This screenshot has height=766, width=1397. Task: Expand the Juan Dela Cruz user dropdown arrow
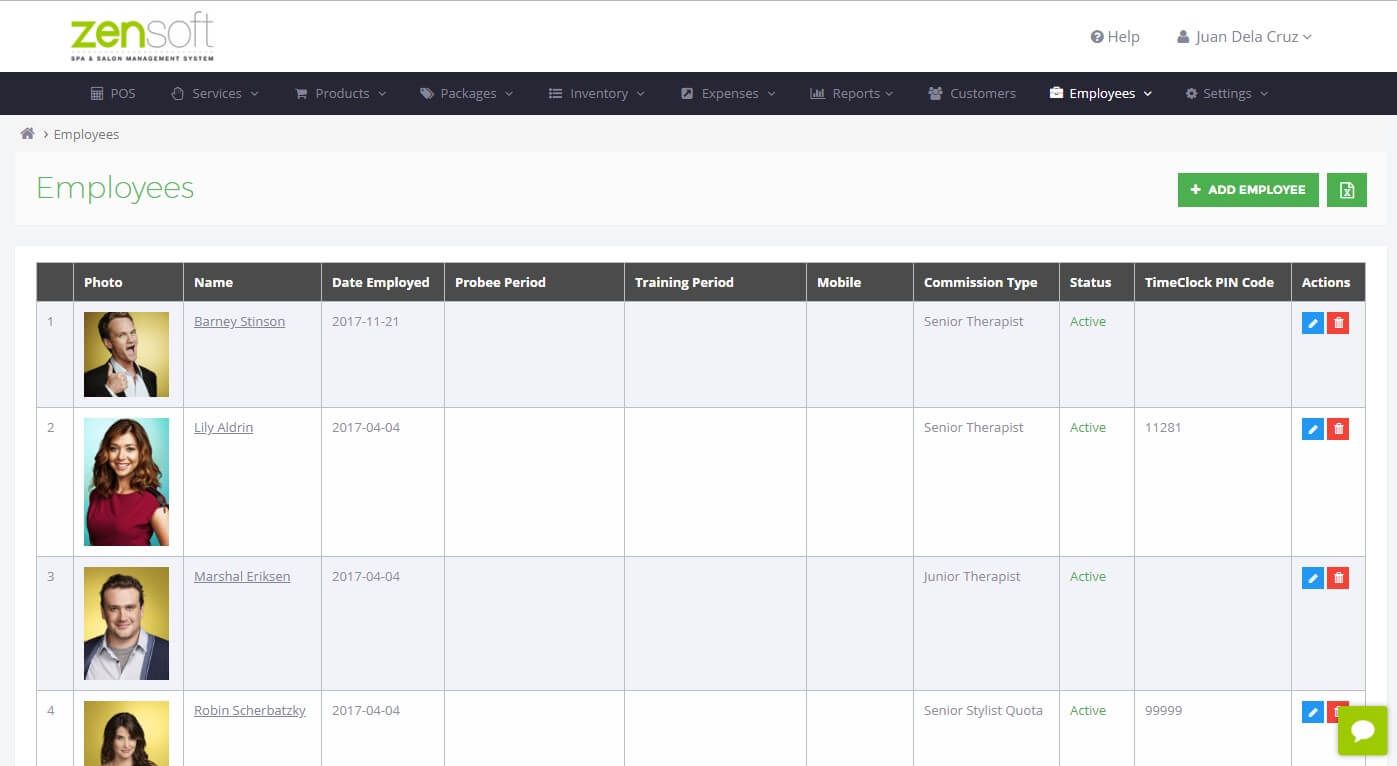1307,37
